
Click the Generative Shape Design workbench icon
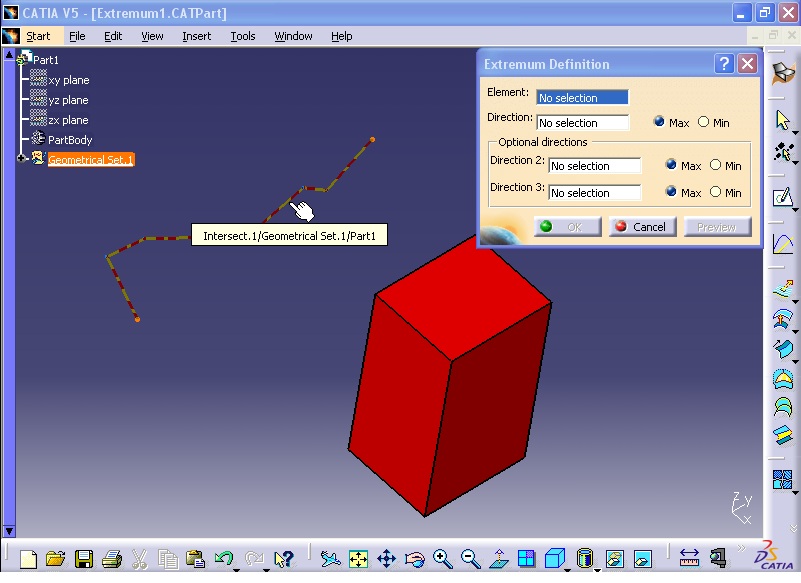pos(783,74)
